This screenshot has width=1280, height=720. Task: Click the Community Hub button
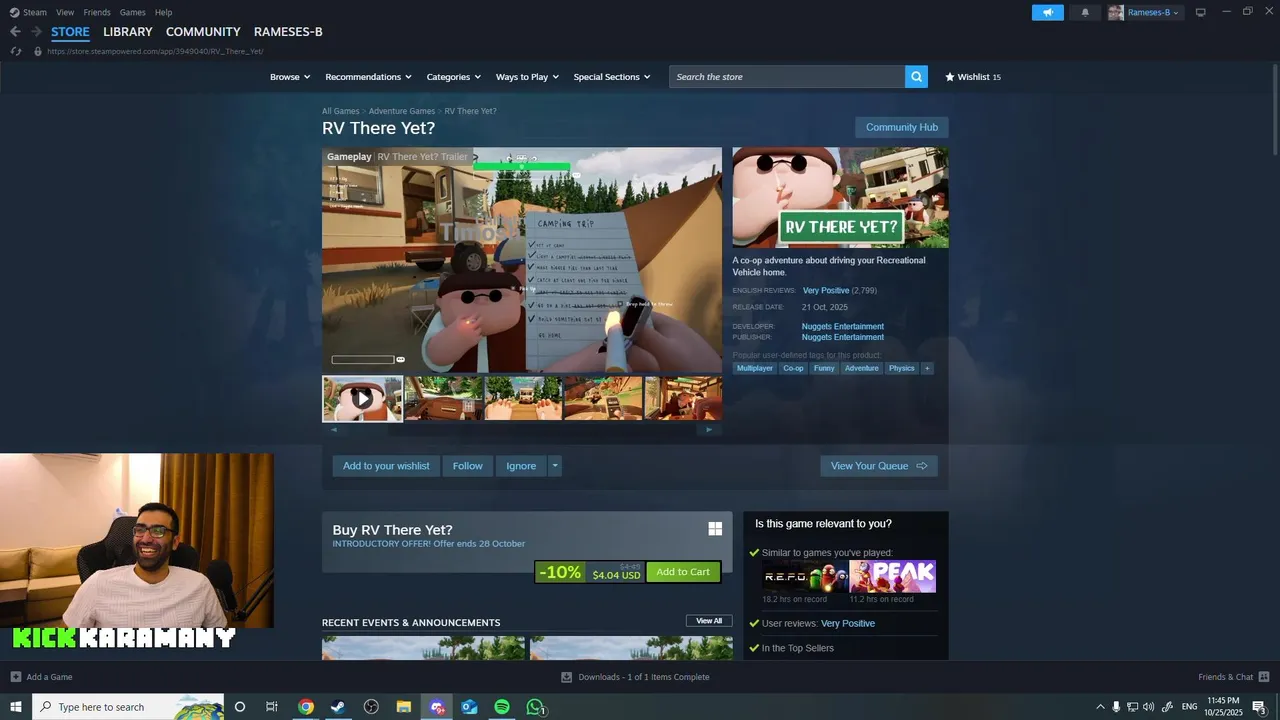coord(902,127)
